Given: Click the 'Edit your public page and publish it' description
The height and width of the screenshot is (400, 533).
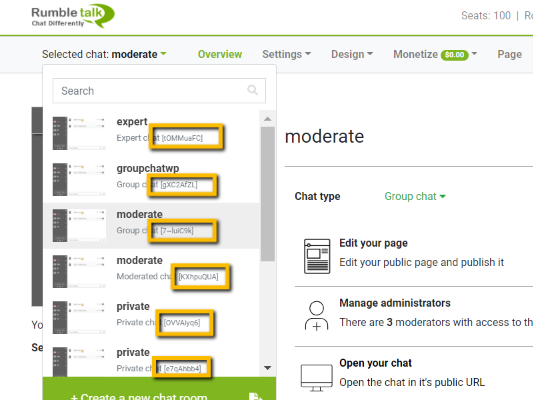Looking at the screenshot, I should pos(422,262).
